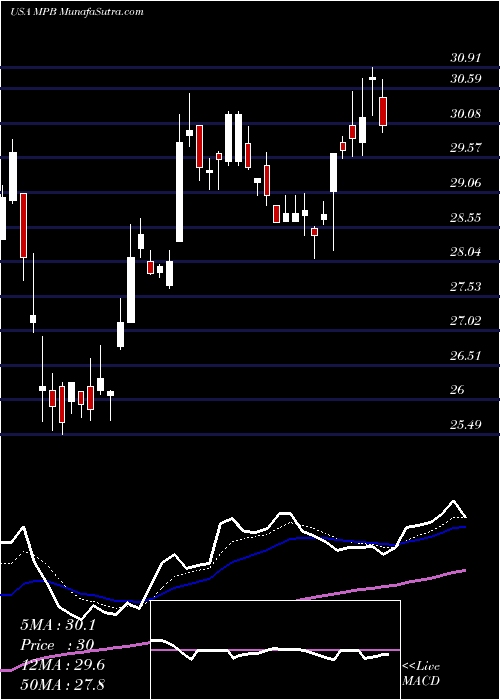The width and height of the screenshot is (500, 700).
Task: Click the Price : 30 readout
Action: point(57,645)
